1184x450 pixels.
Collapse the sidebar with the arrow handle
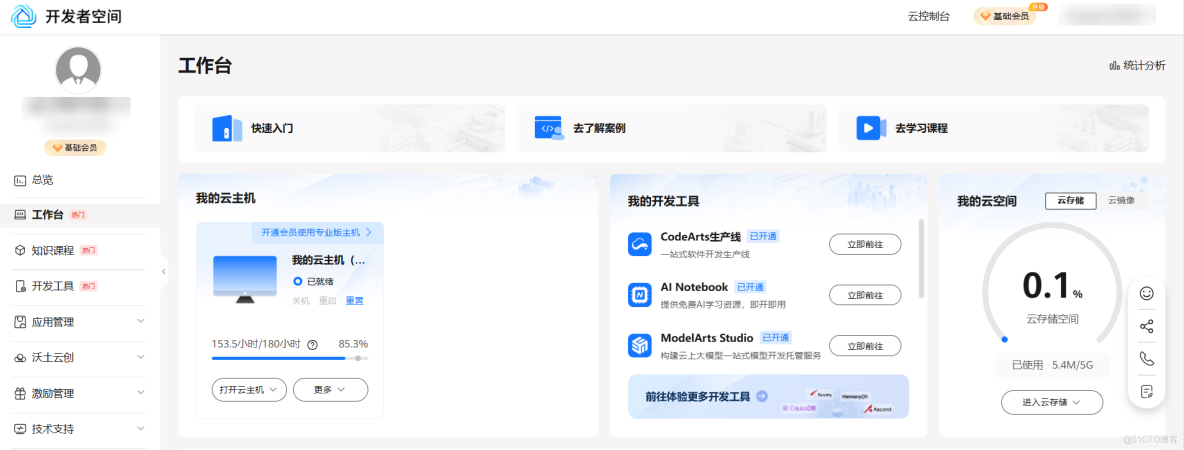[163, 272]
